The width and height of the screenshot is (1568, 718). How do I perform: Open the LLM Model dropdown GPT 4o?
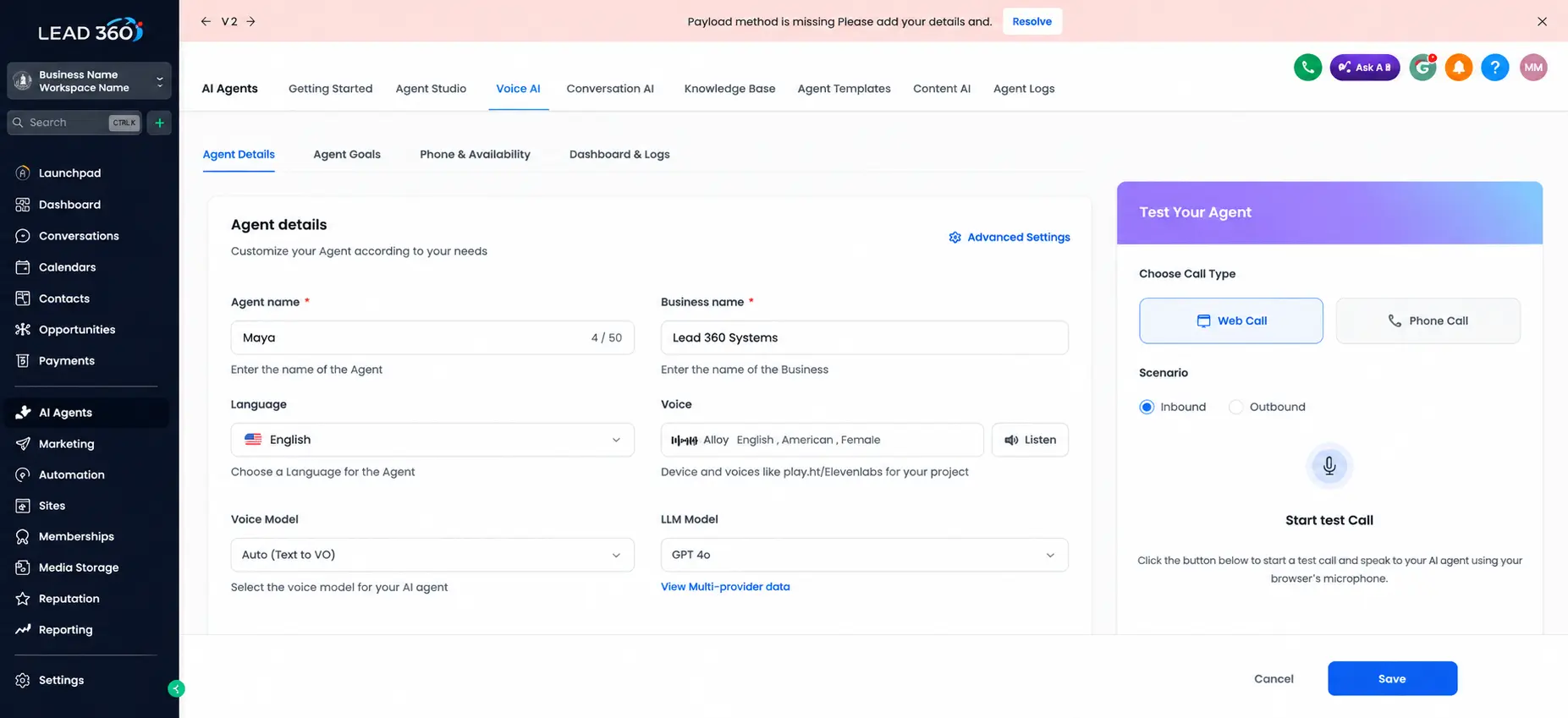pos(864,555)
